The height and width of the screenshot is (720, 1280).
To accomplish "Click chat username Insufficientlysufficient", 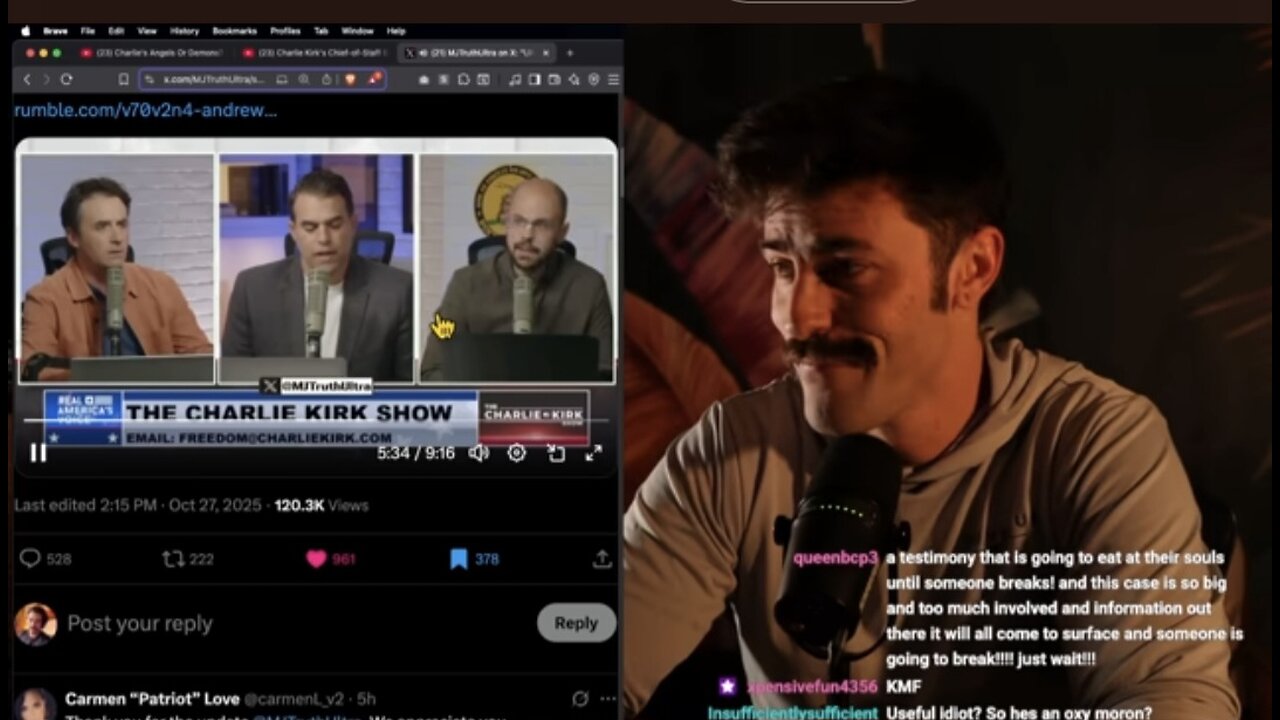I will click(792, 713).
